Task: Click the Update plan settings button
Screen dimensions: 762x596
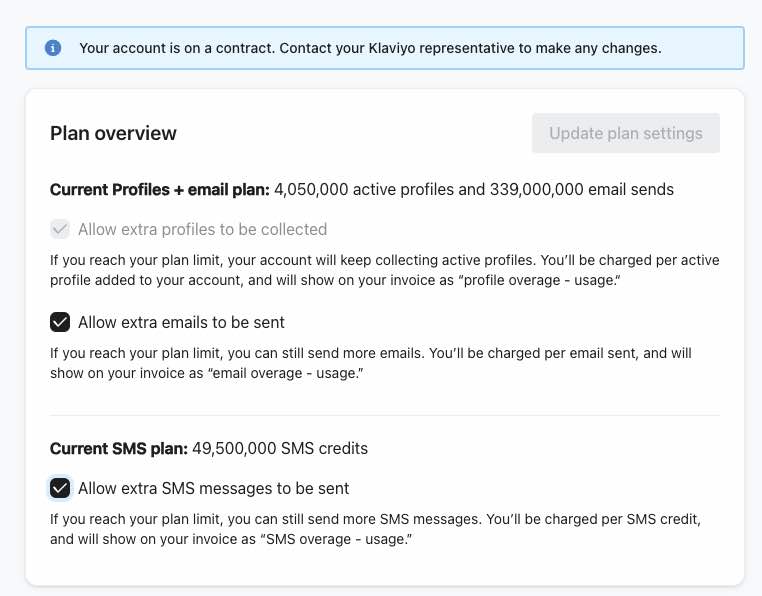Action: pos(625,133)
